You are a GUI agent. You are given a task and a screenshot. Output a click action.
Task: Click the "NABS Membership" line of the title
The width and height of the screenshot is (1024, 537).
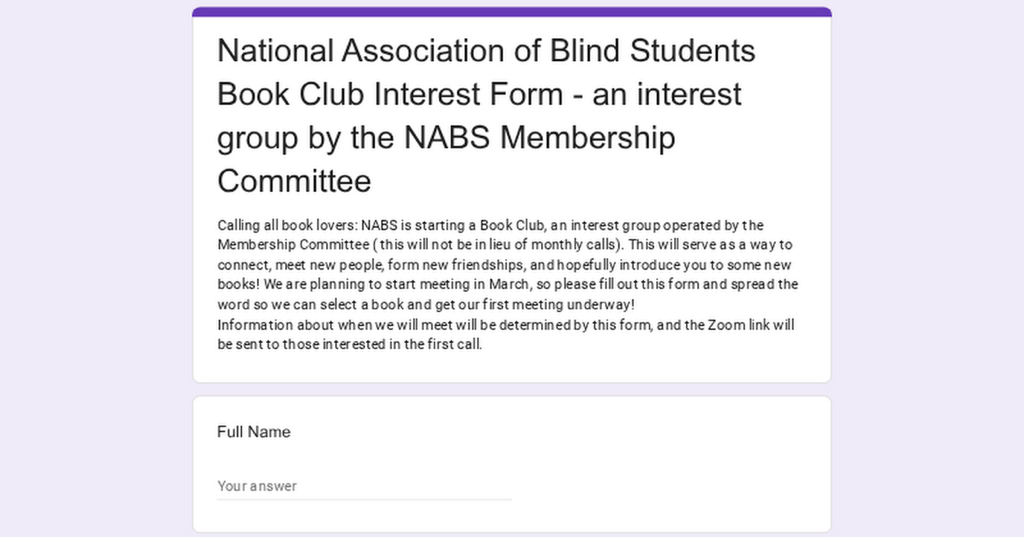tap(540, 137)
